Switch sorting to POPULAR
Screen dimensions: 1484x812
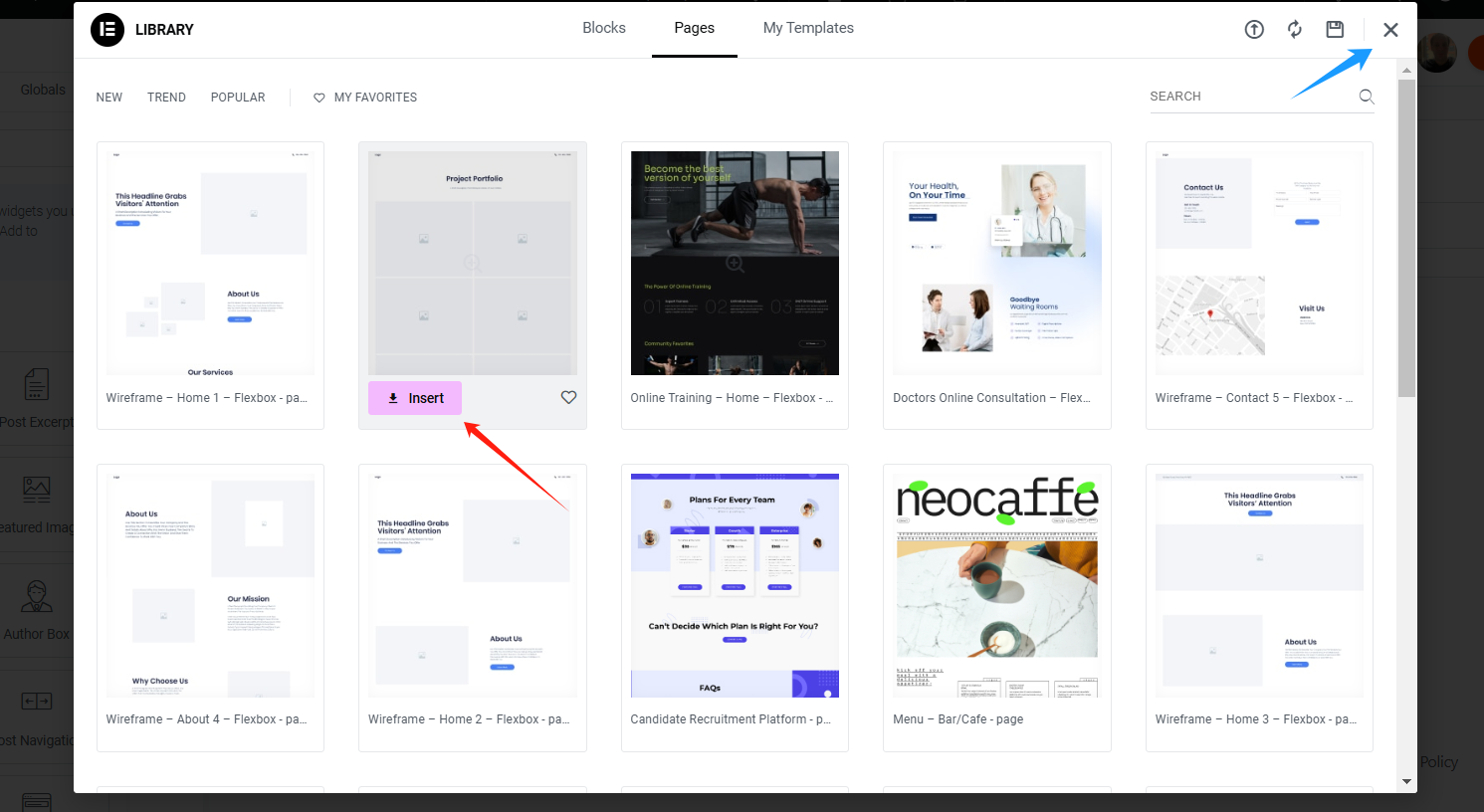tap(238, 97)
